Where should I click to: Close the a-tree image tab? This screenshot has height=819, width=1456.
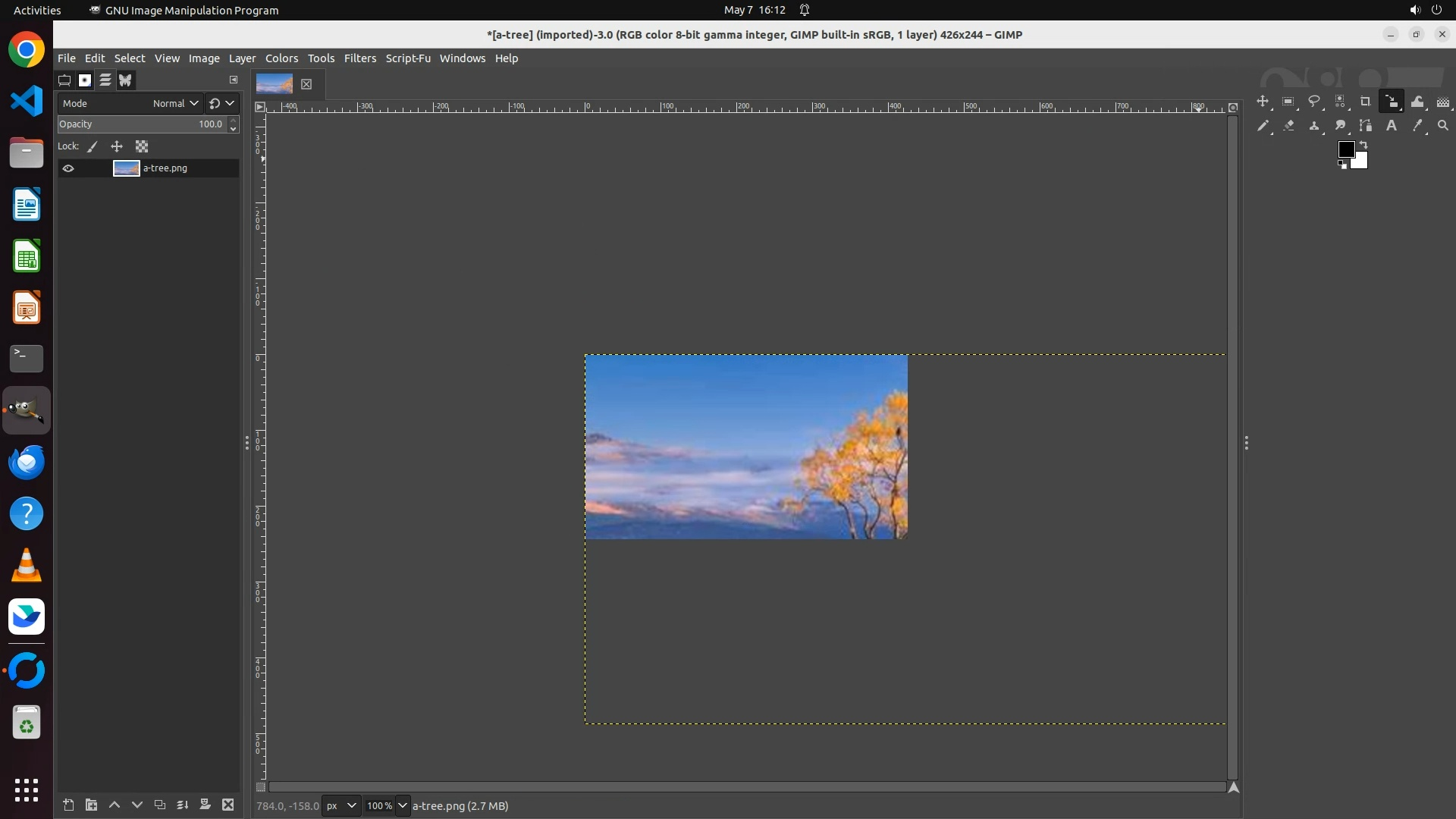coord(306,84)
